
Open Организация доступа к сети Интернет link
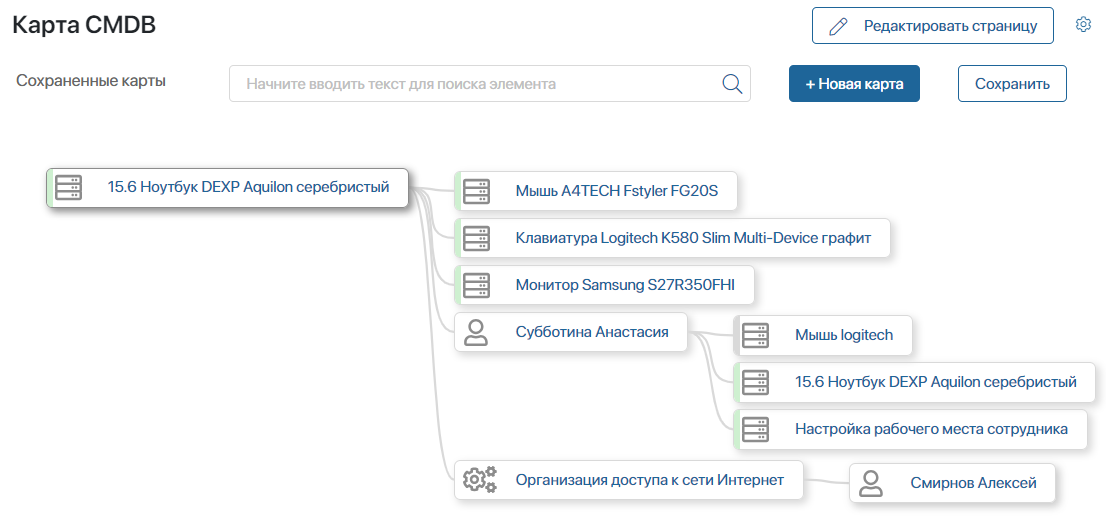point(650,480)
